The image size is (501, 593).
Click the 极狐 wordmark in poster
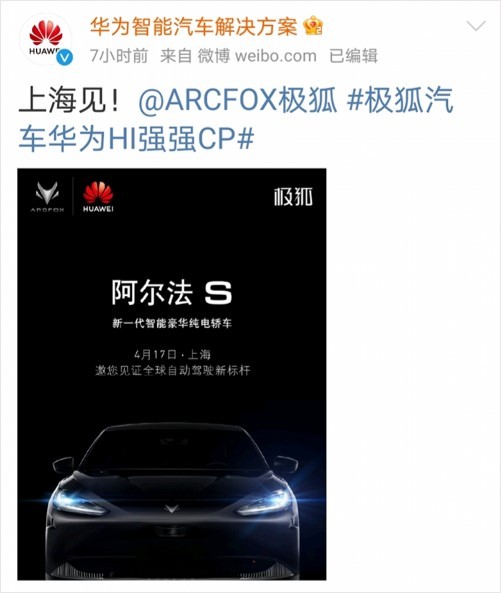(x=293, y=197)
